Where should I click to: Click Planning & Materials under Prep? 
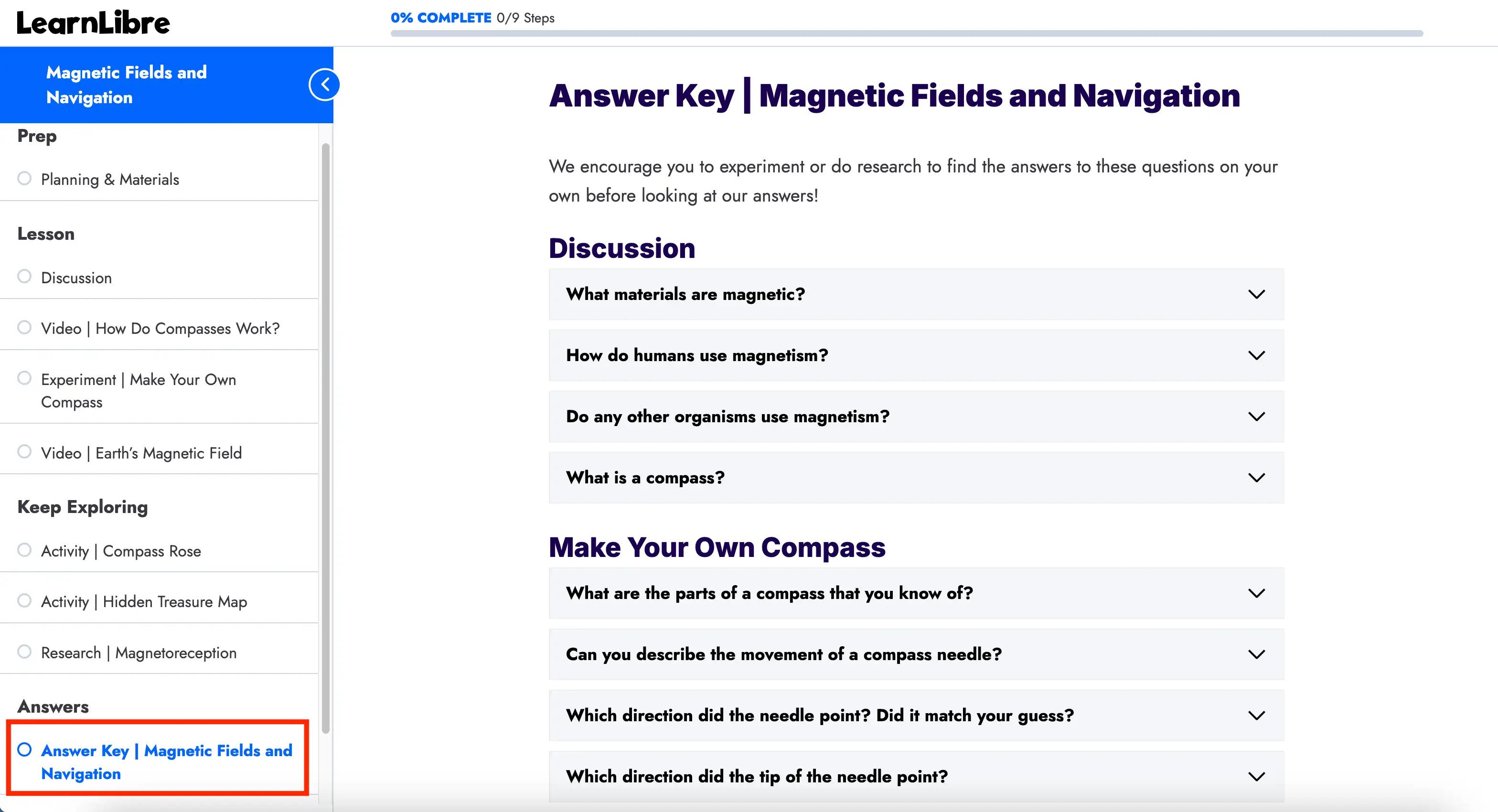110,179
